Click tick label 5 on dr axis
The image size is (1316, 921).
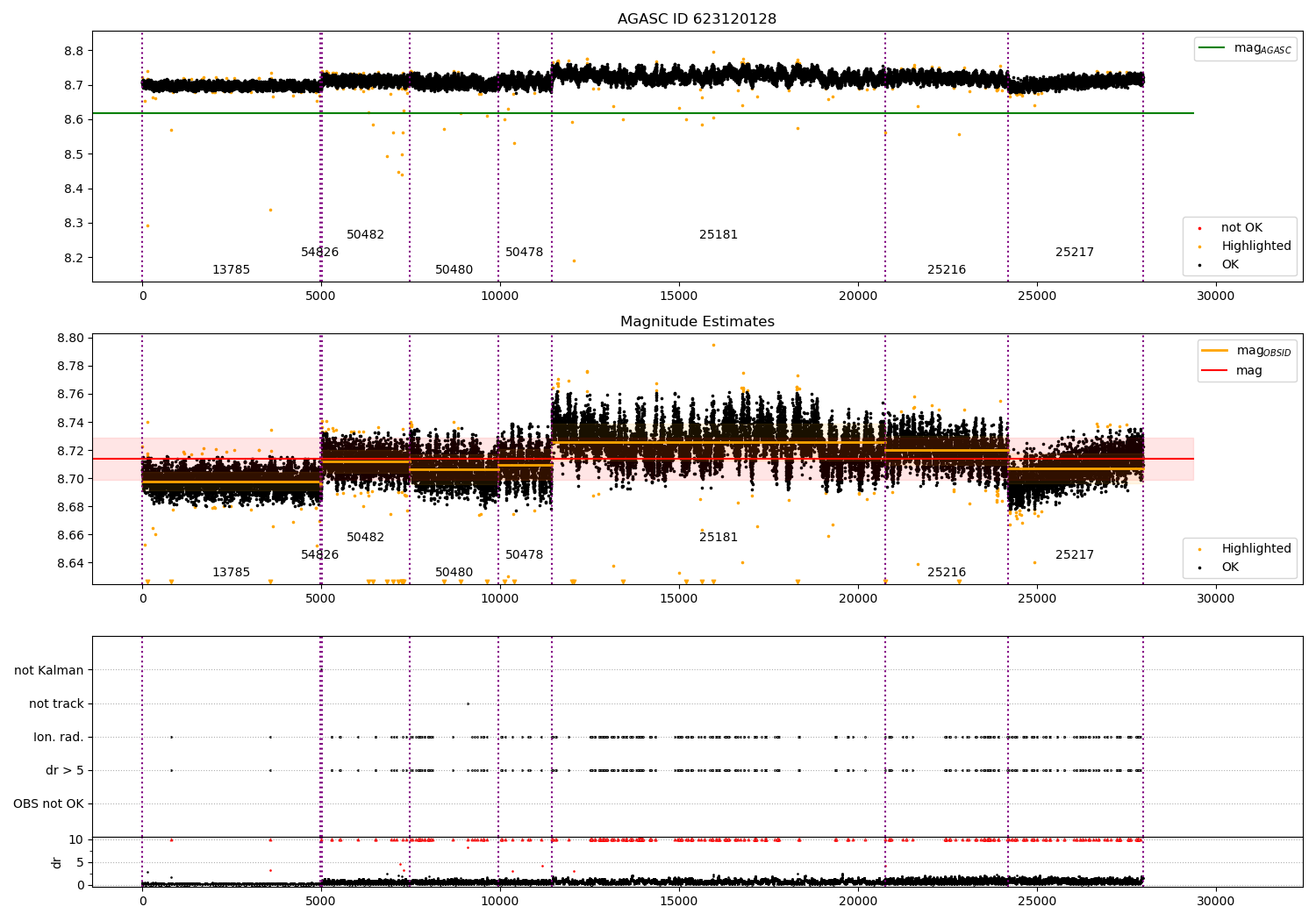click(81, 863)
